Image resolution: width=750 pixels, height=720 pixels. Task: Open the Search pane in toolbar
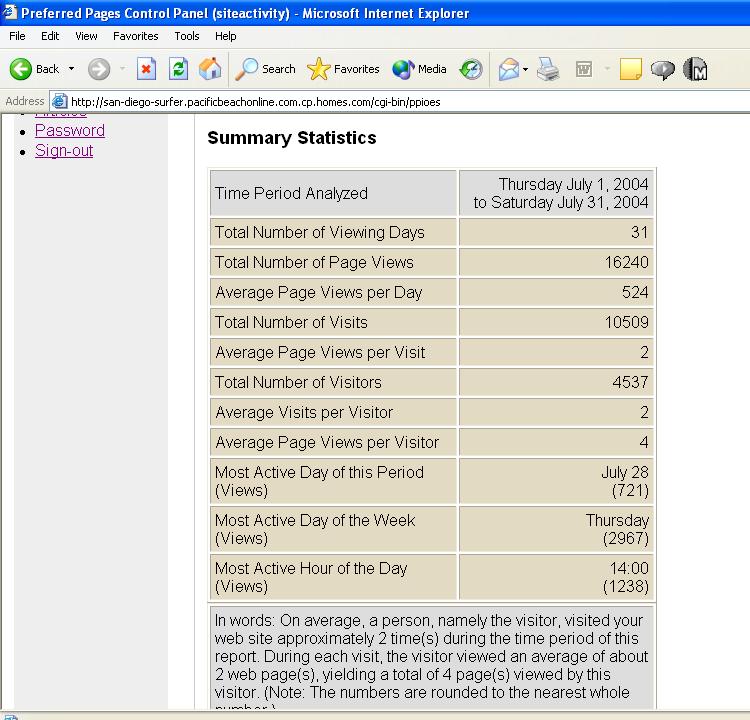tap(266, 69)
